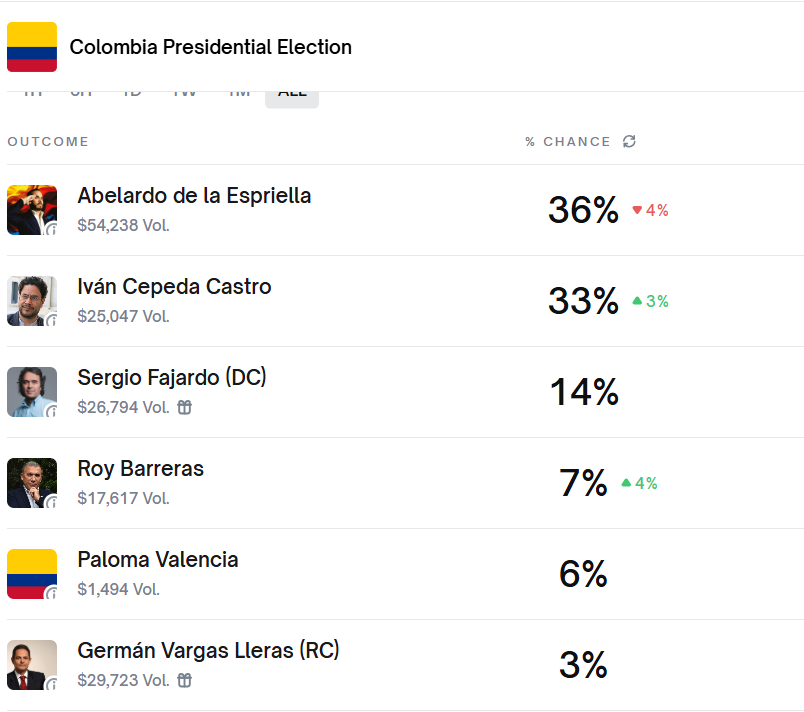Click gift icon beside Germán Vargas Lleras volume
804x712 pixels.
pos(184,680)
